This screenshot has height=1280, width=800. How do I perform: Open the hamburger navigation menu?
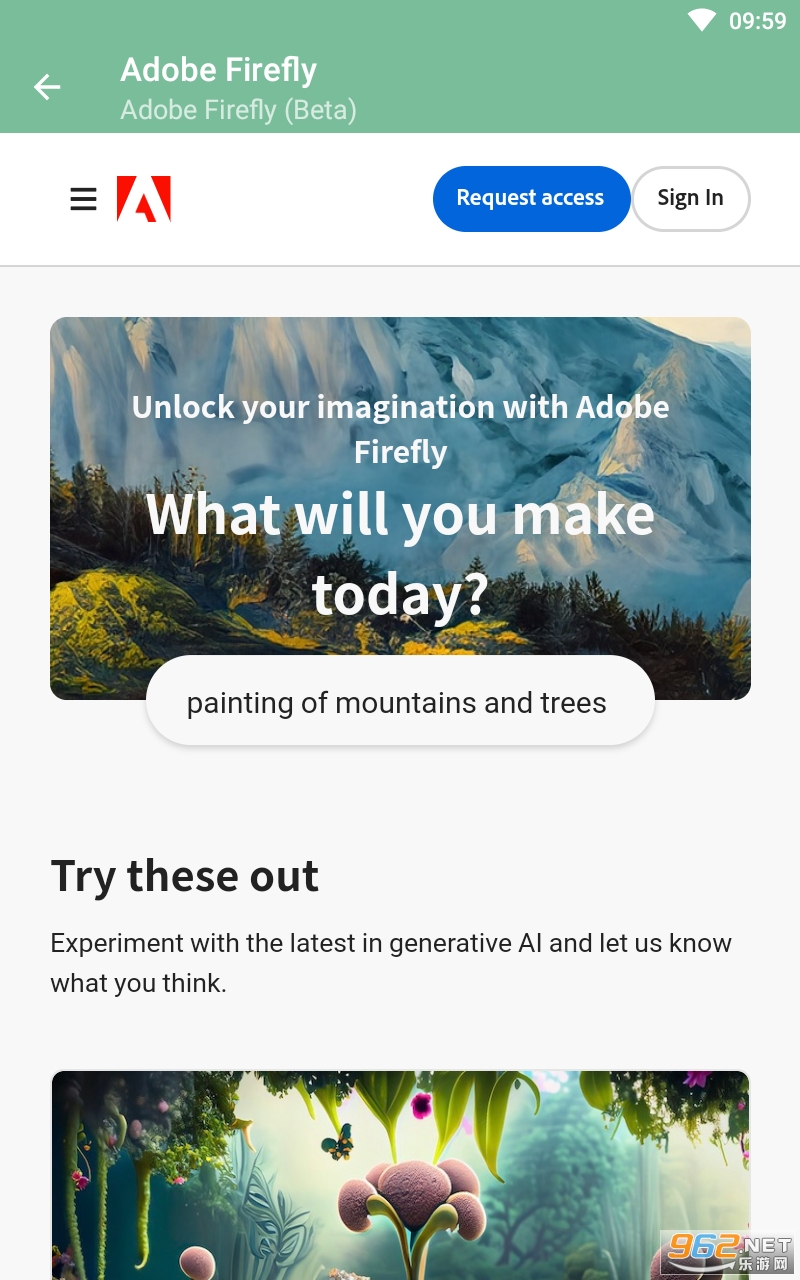pyautogui.click(x=84, y=199)
